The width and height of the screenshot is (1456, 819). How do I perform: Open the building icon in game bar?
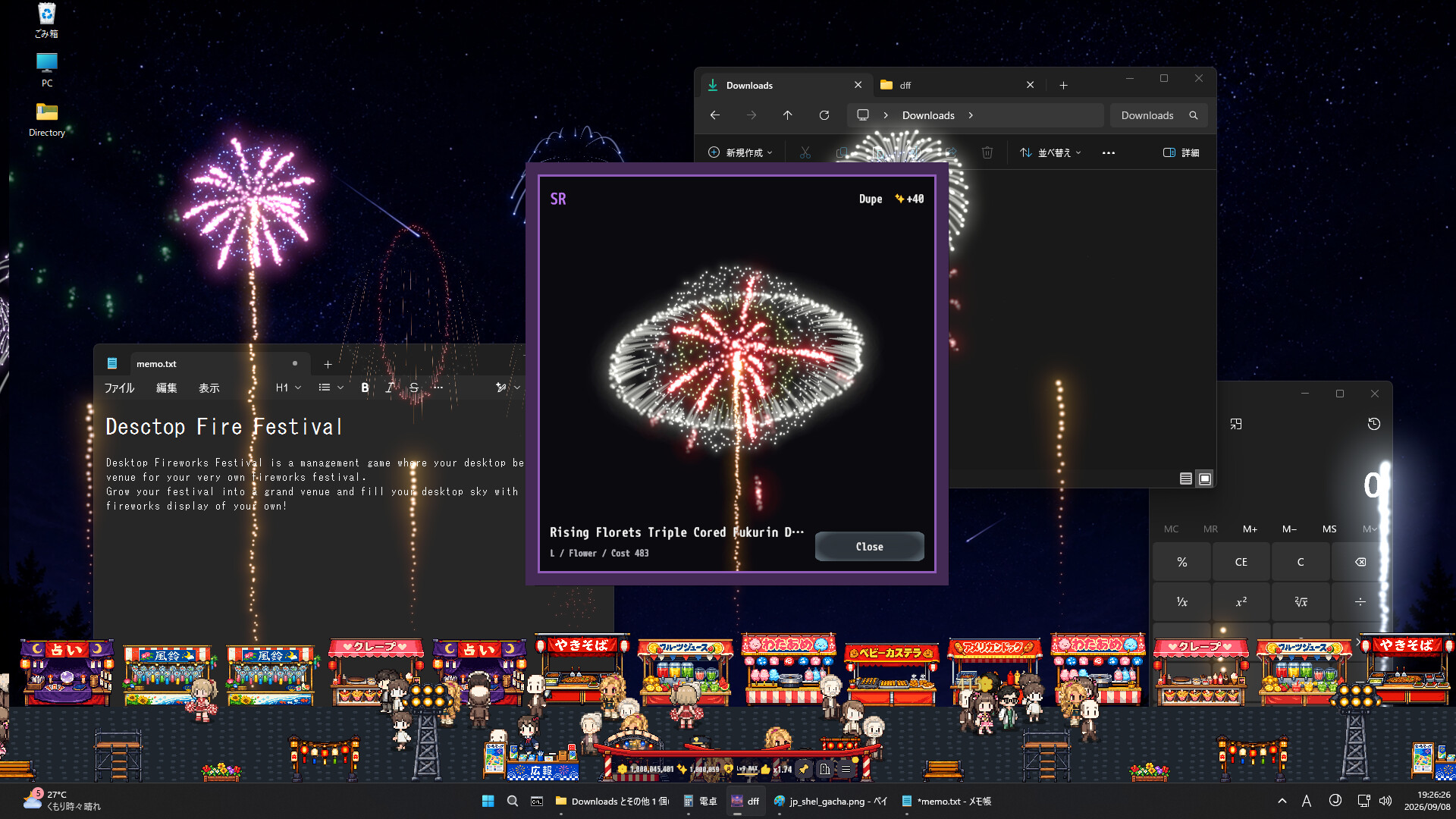click(825, 769)
